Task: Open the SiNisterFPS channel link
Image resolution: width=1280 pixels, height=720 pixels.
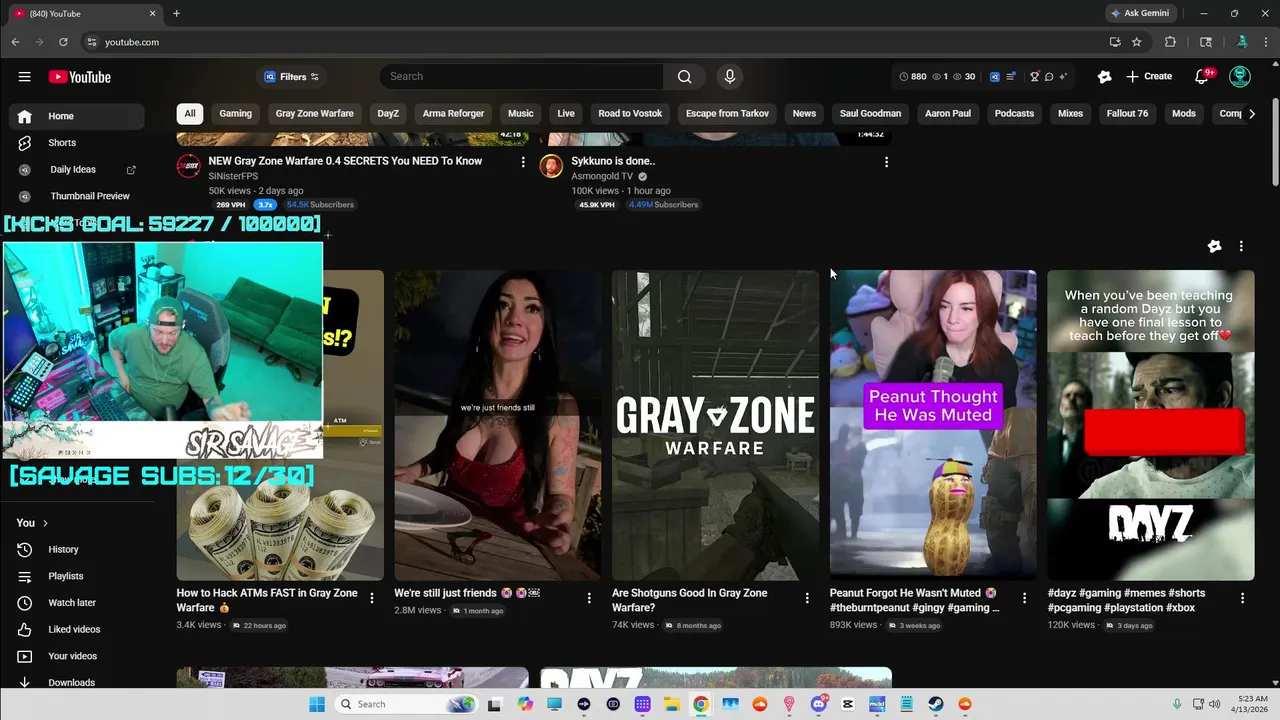Action: [233, 176]
